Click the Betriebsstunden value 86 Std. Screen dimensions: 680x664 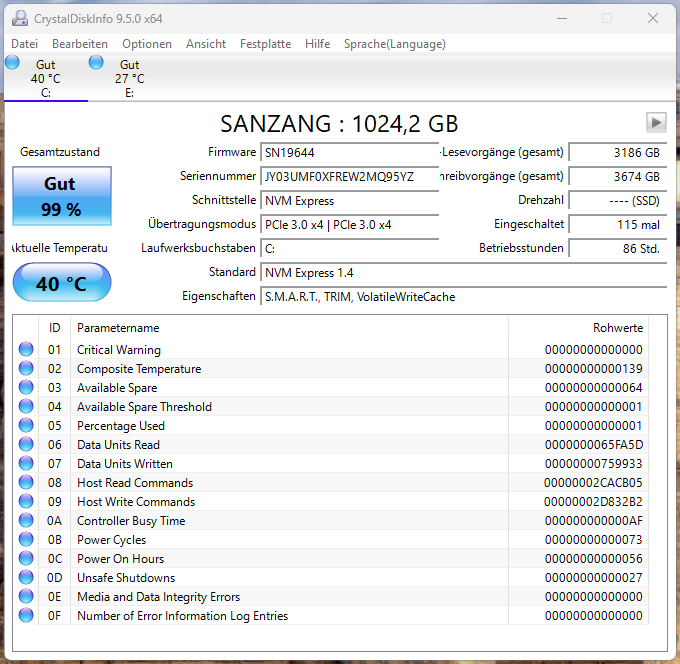tap(618, 249)
